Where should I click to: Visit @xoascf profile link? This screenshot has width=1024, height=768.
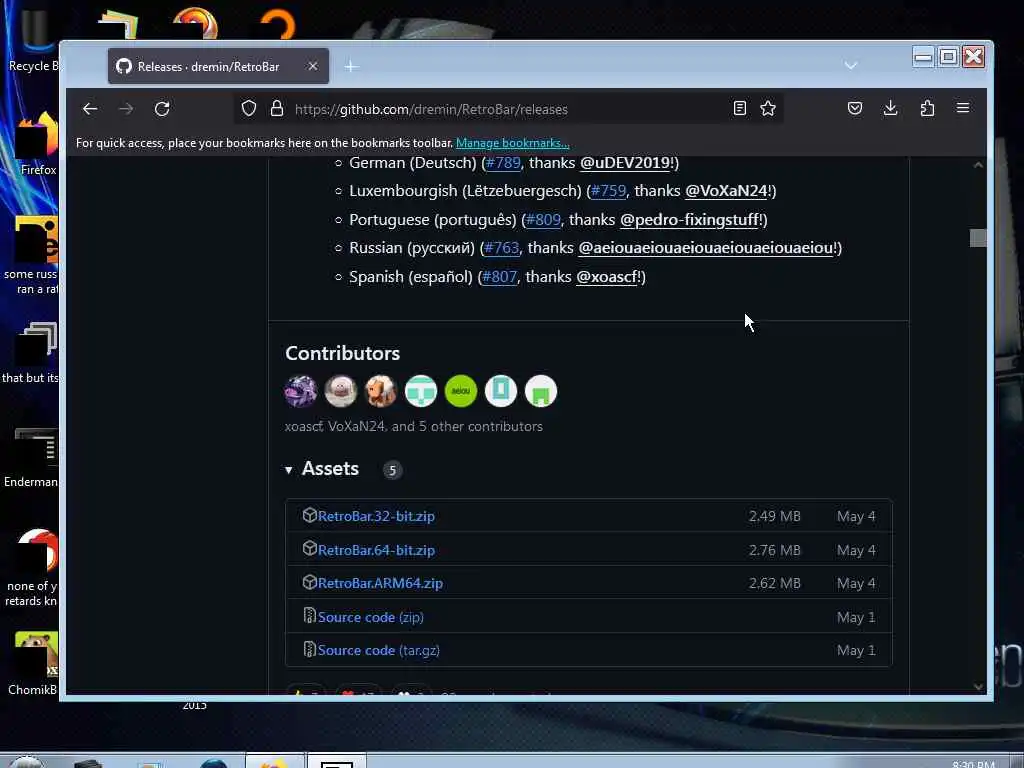tap(606, 277)
